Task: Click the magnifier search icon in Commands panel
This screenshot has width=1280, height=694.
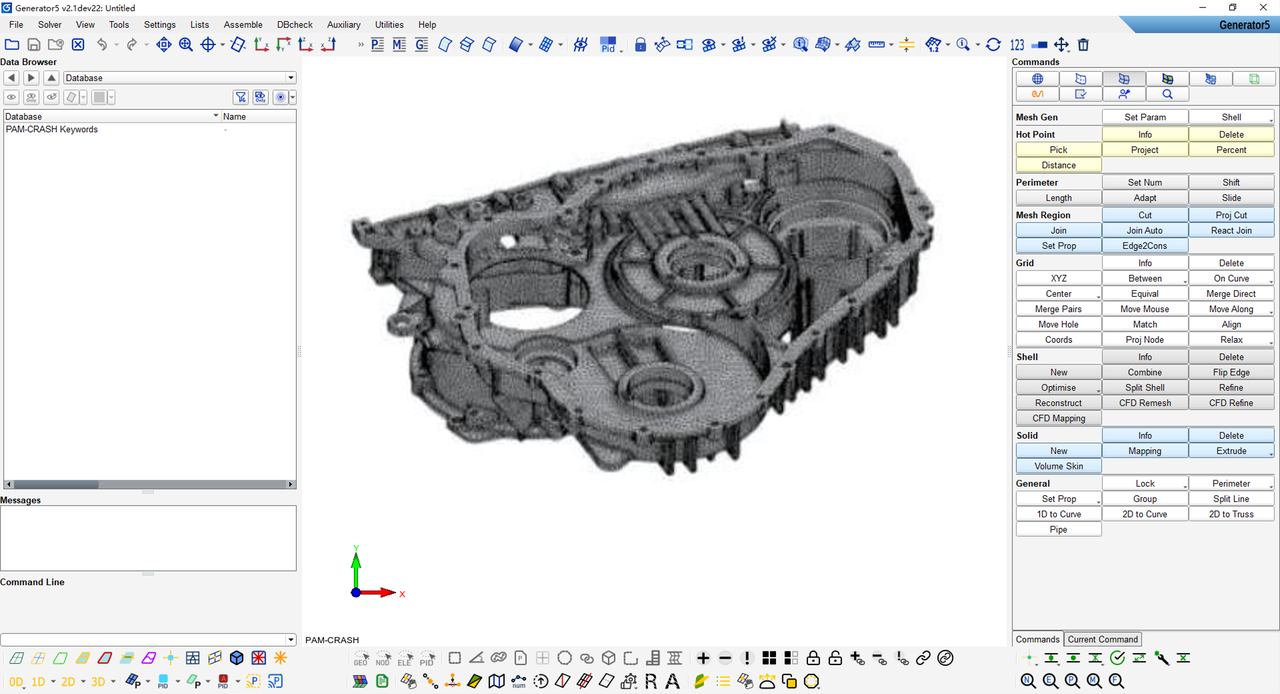Action: 1167,94
